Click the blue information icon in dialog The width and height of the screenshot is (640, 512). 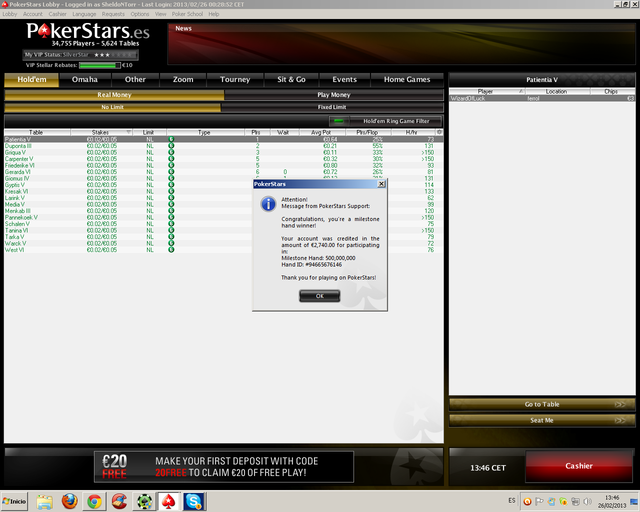(268, 204)
